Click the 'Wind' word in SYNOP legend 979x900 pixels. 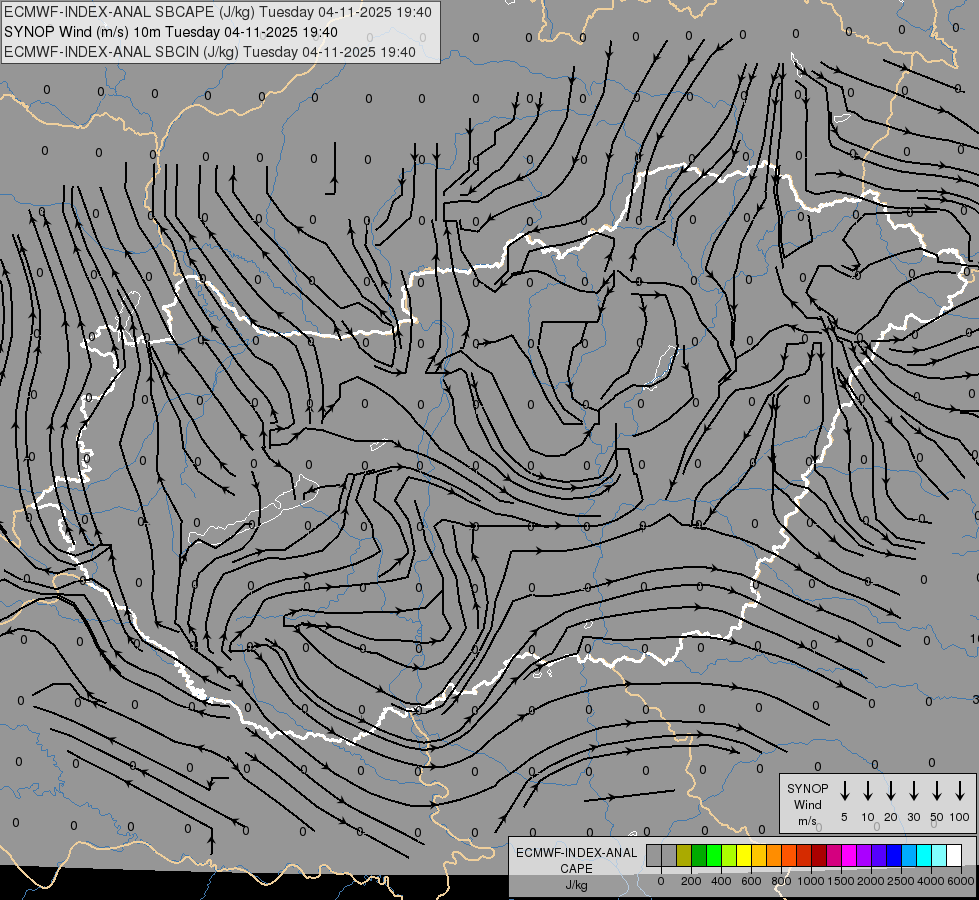click(x=807, y=804)
